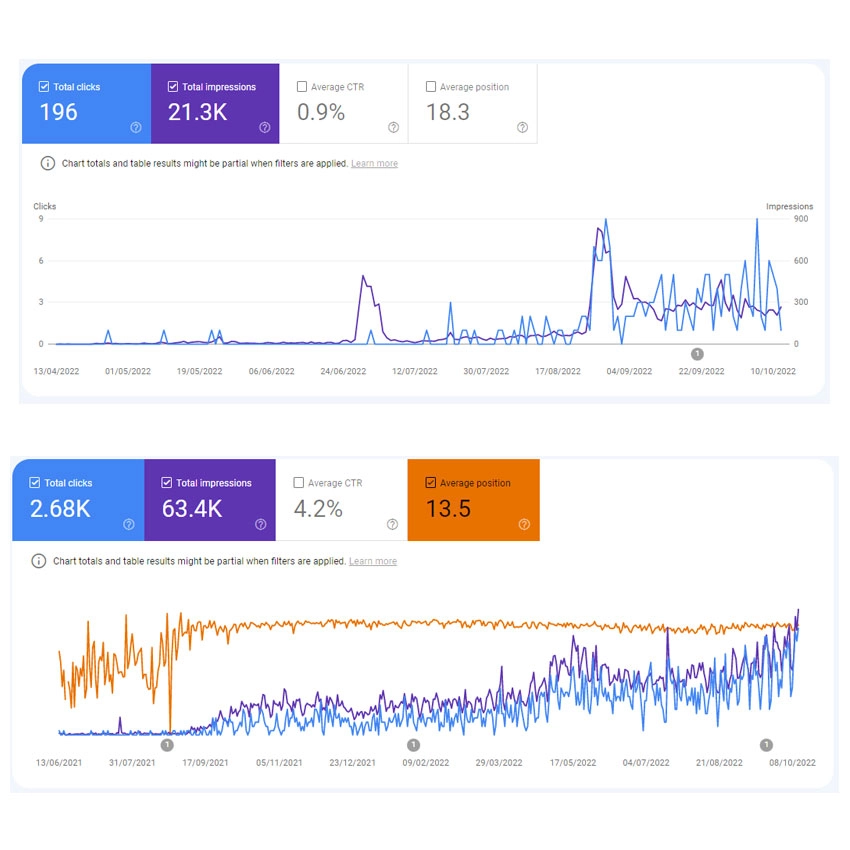
Task: Enable Average CTR checkbox in top chart
Action: coord(302,87)
